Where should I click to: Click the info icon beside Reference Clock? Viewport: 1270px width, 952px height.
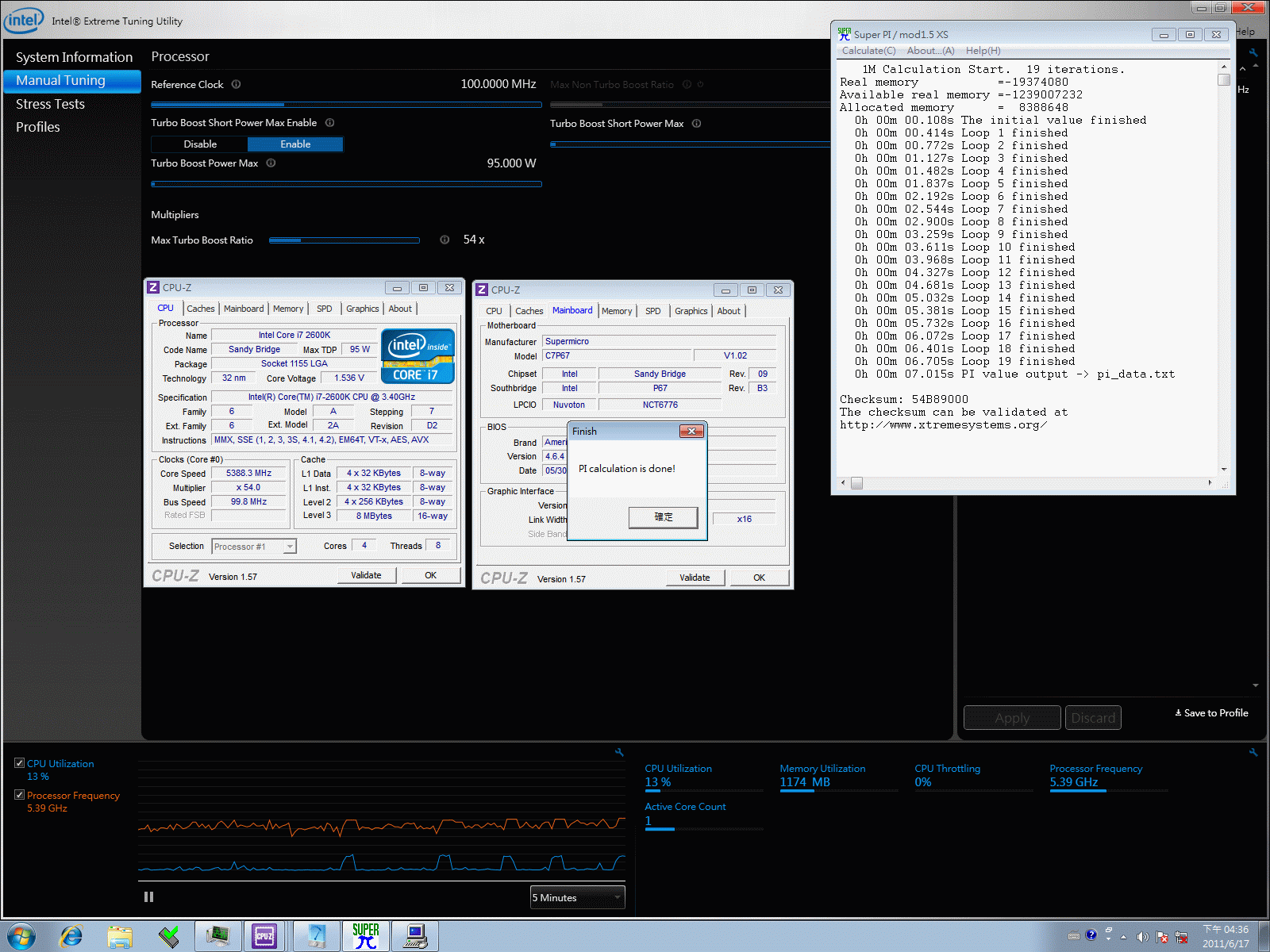tap(236, 85)
